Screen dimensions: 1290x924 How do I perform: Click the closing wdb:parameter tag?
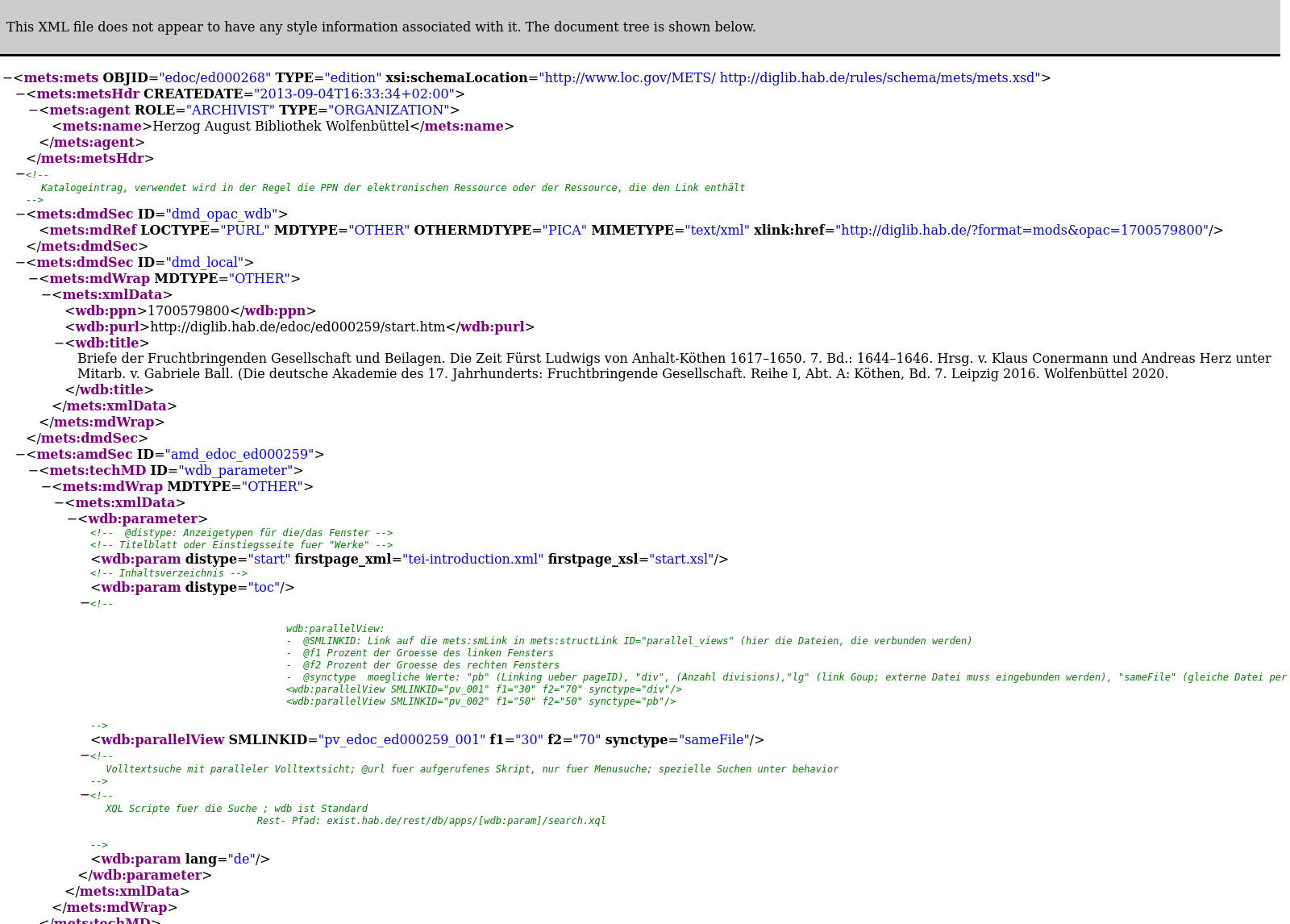(145, 876)
